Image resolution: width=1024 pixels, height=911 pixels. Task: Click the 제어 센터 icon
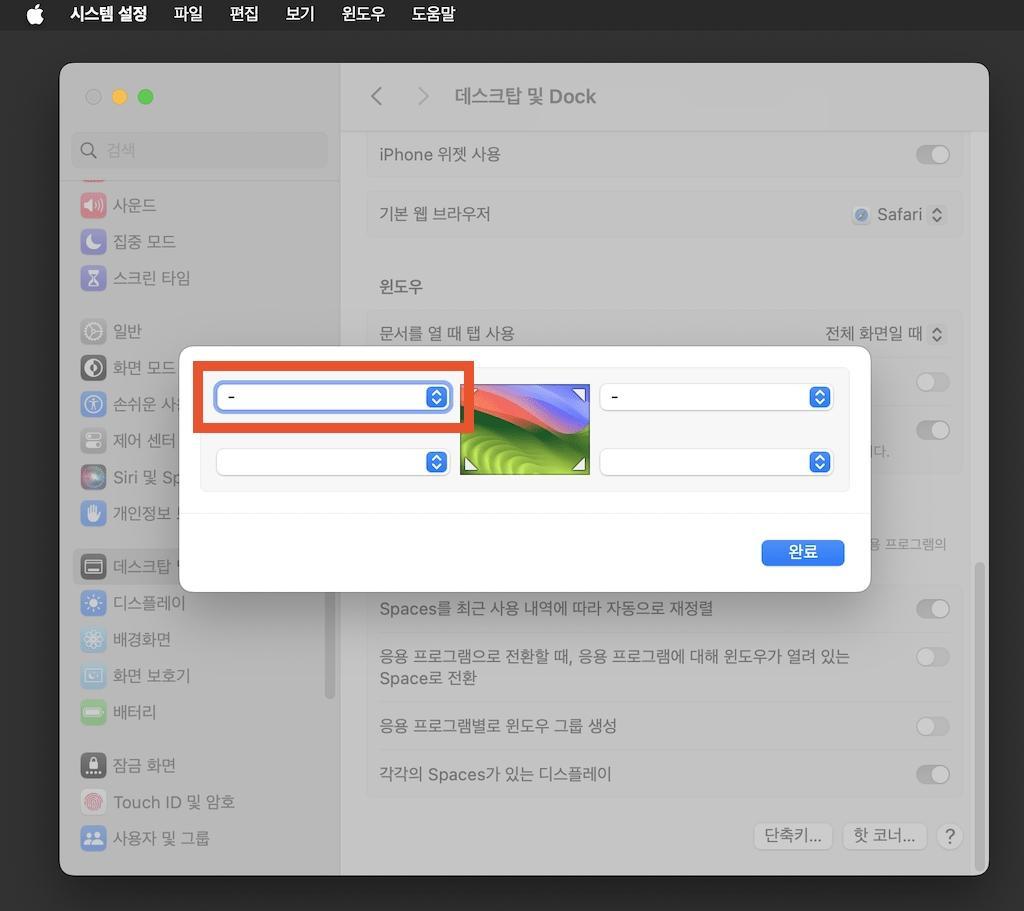click(93, 441)
